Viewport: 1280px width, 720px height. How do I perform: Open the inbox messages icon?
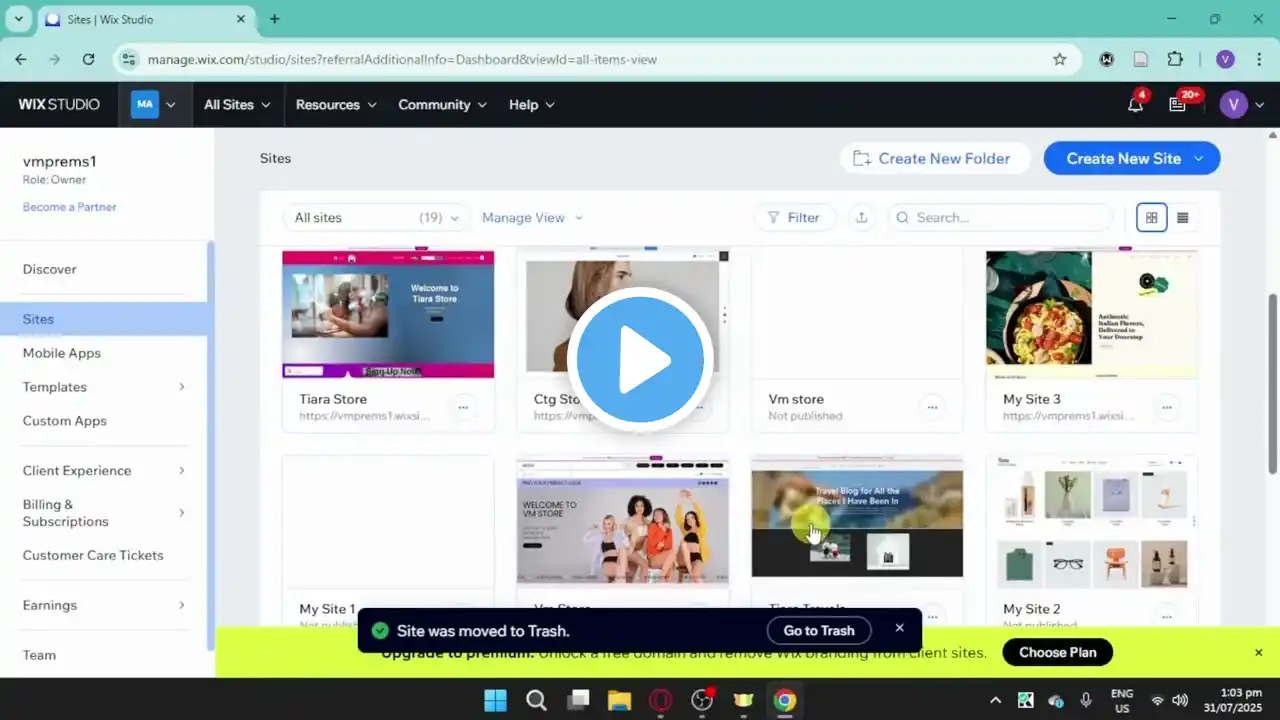click(1178, 105)
